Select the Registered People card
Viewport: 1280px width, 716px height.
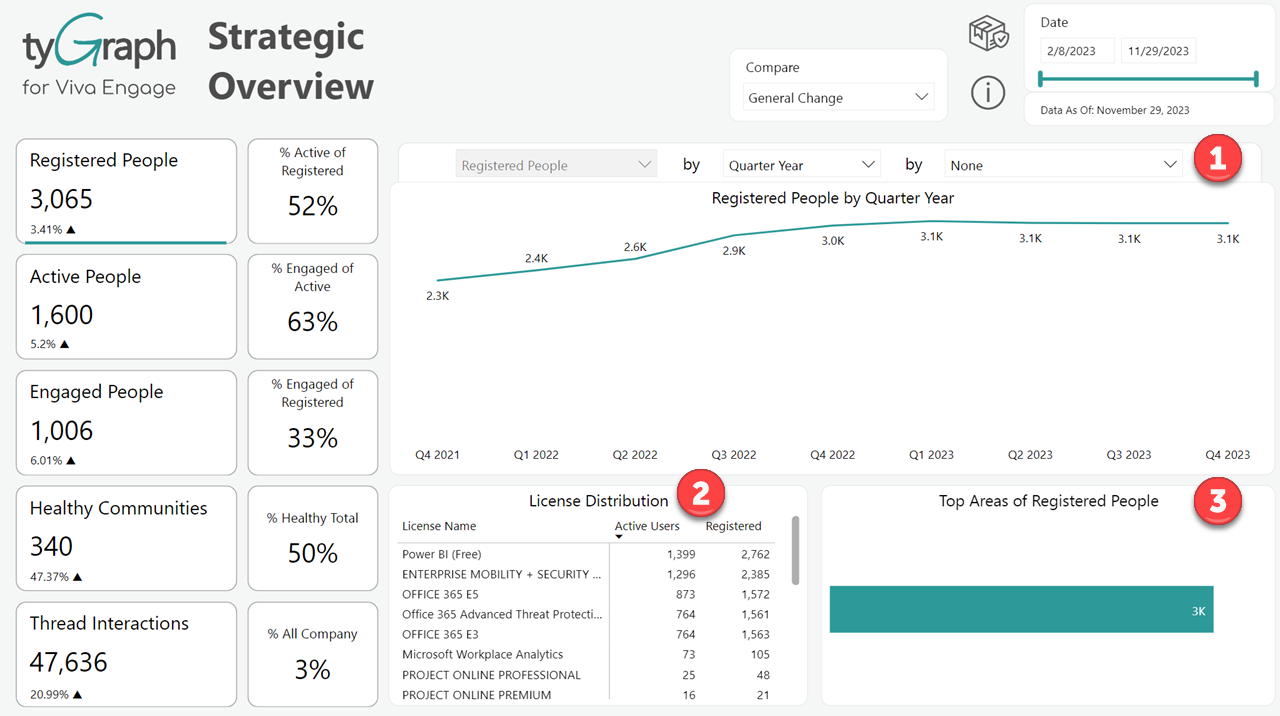click(127, 191)
